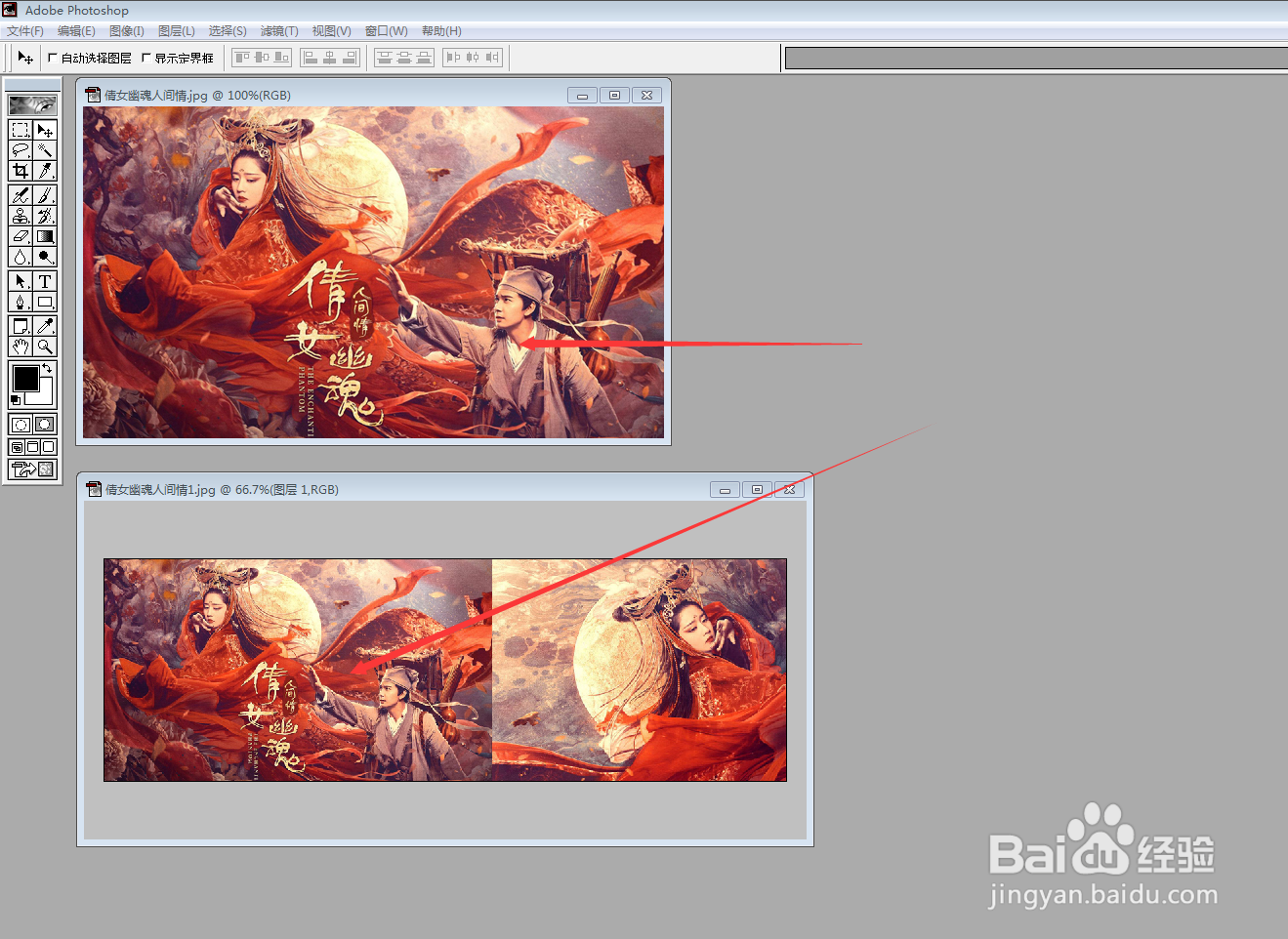1288x939 pixels.
Task: Select the Dodge tool
Action: click(45, 257)
